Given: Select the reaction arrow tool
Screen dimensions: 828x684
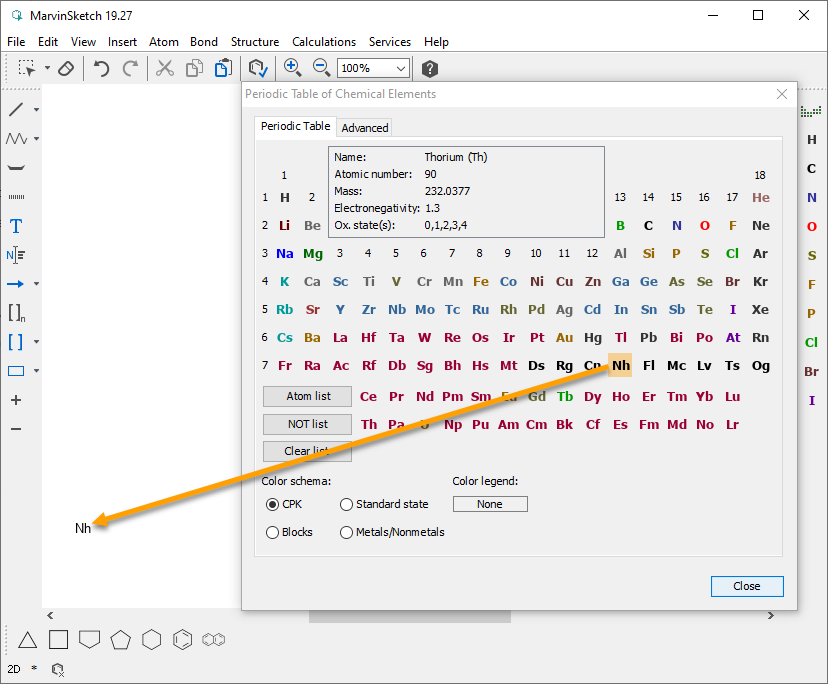Looking at the screenshot, I should coord(15,284).
